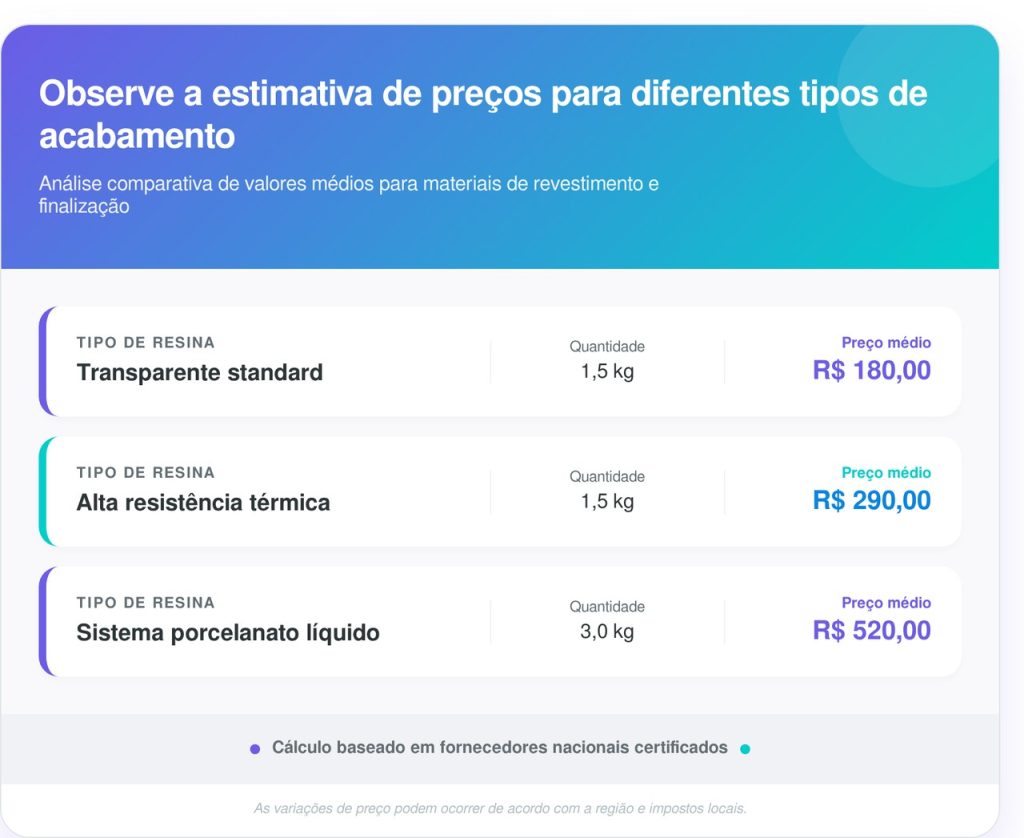Viewport: 1024px width, 838px height.
Task: Click the Cálculo baseado em fornecedores footer text
Action: [500, 748]
